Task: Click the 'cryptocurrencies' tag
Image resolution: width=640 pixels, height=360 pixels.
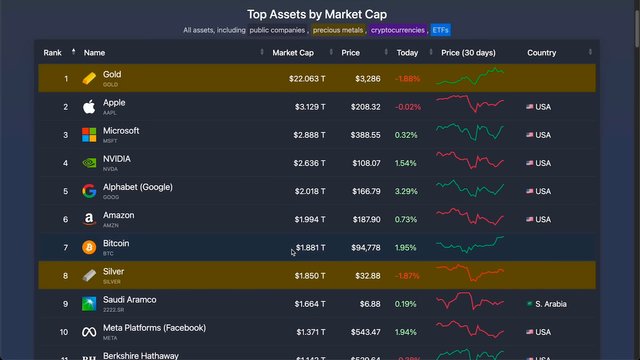Action: [x=398, y=30]
